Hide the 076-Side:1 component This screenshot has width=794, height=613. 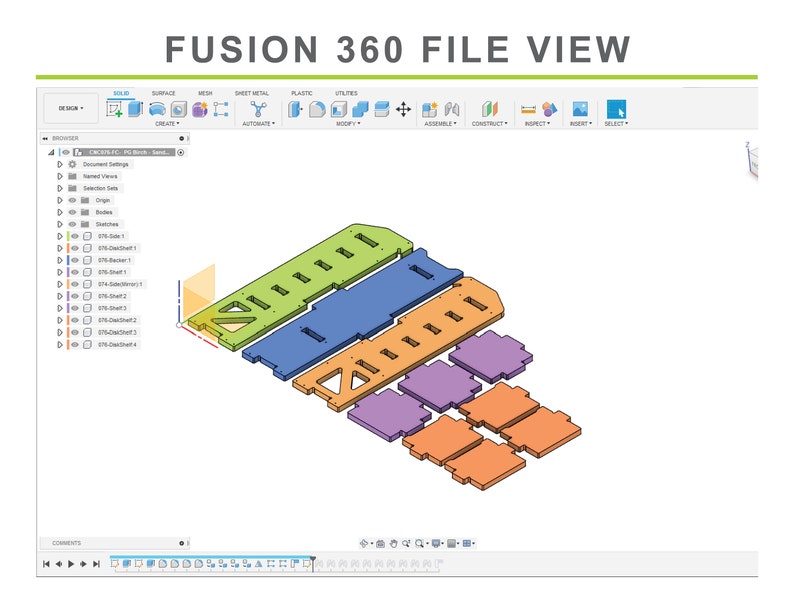pyautogui.click(x=75, y=236)
